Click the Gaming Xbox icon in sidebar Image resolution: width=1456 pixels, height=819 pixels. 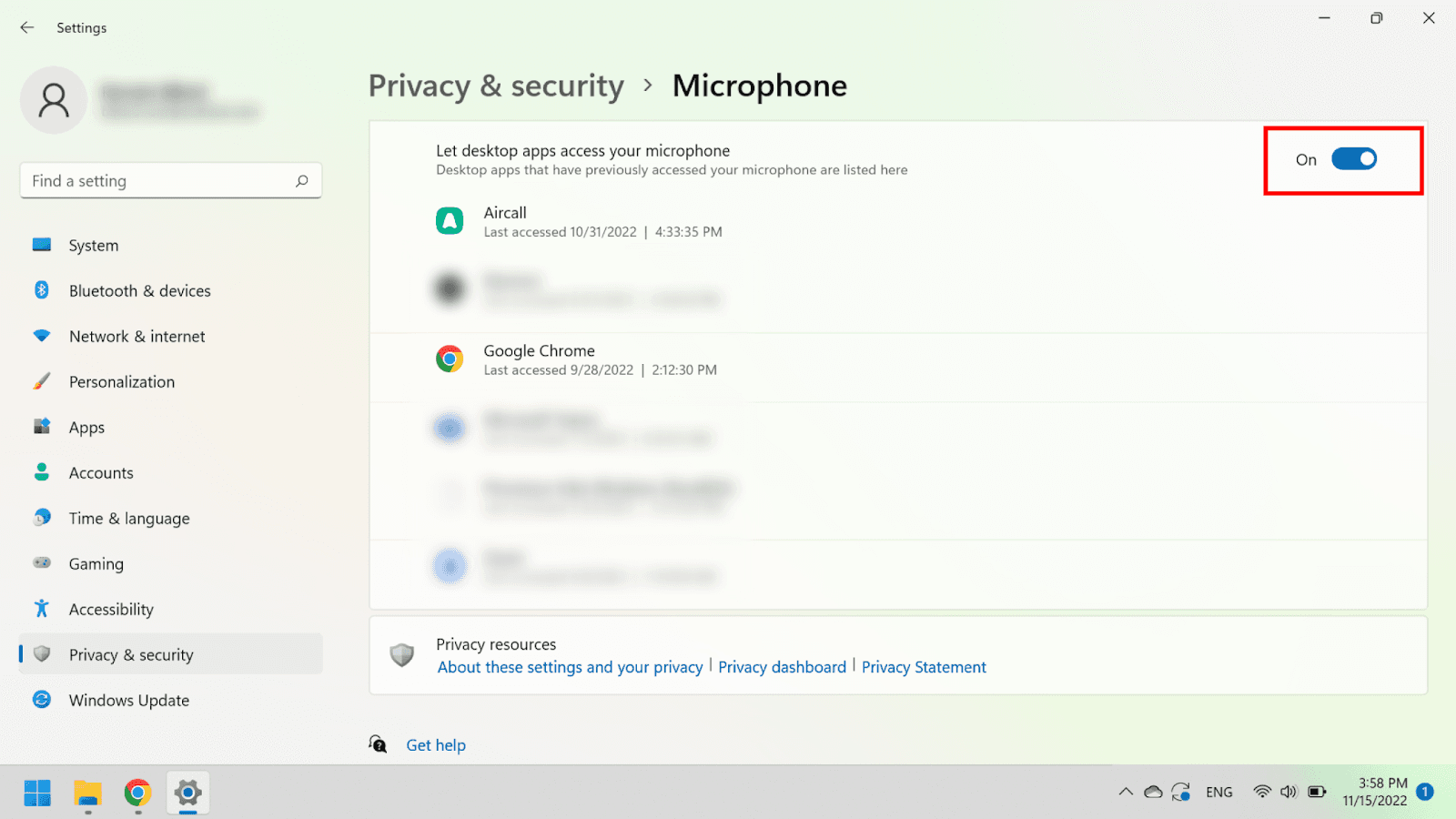pyautogui.click(x=42, y=563)
